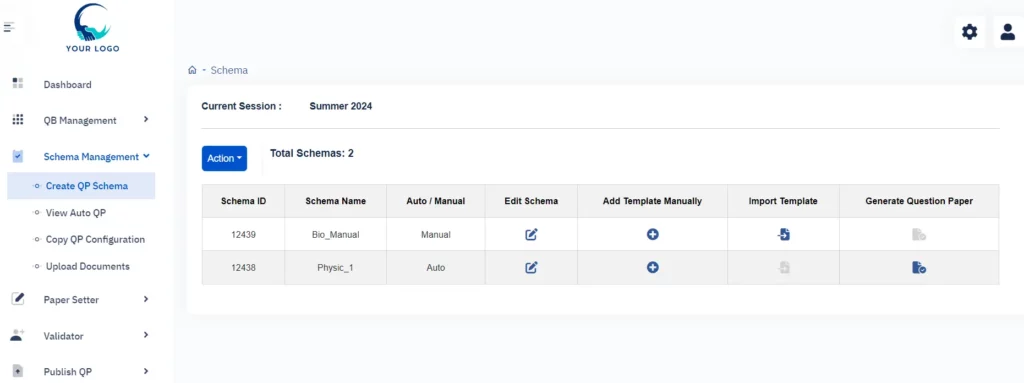Edit schema for Bio_Manual row
The height and width of the screenshot is (383, 1024).
532,234
